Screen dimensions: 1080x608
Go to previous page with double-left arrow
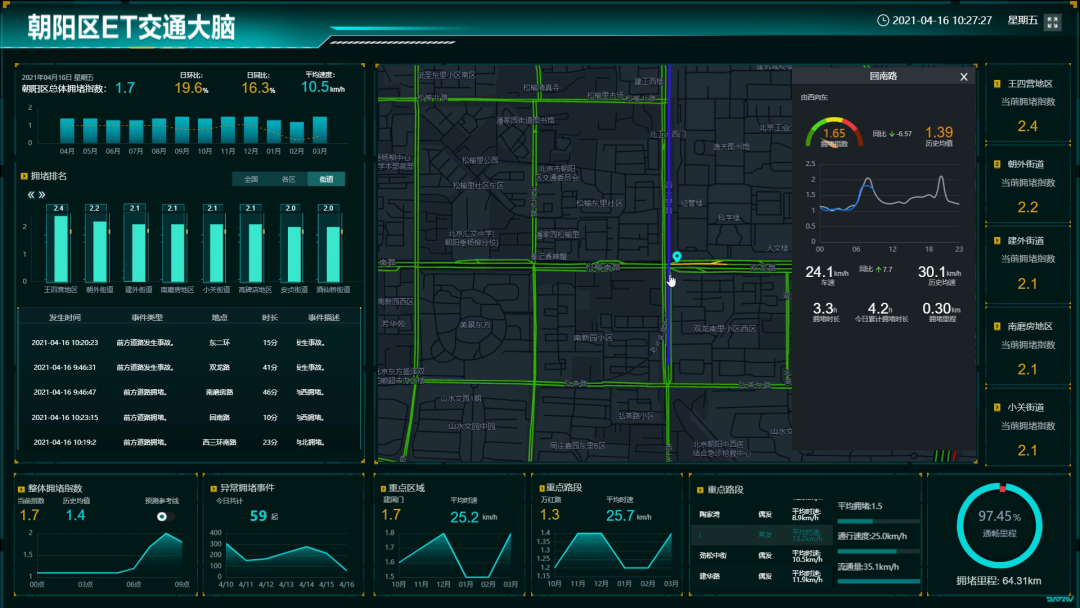click(31, 195)
